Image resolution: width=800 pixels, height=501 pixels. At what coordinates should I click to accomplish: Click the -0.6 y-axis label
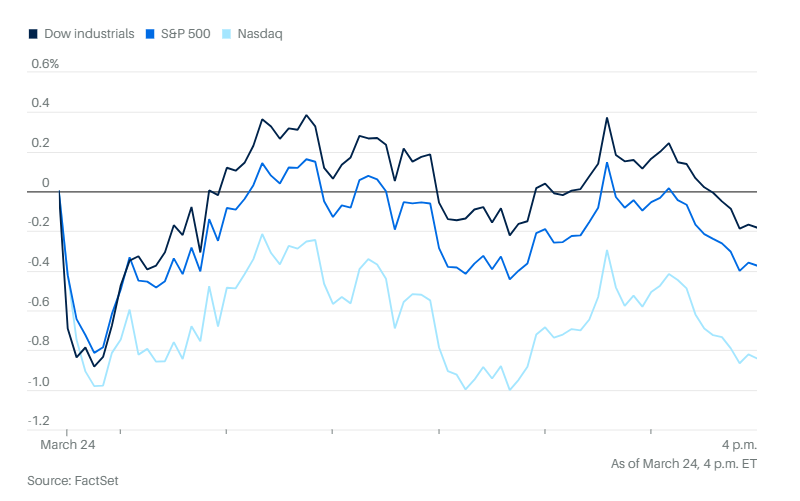coord(38,302)
